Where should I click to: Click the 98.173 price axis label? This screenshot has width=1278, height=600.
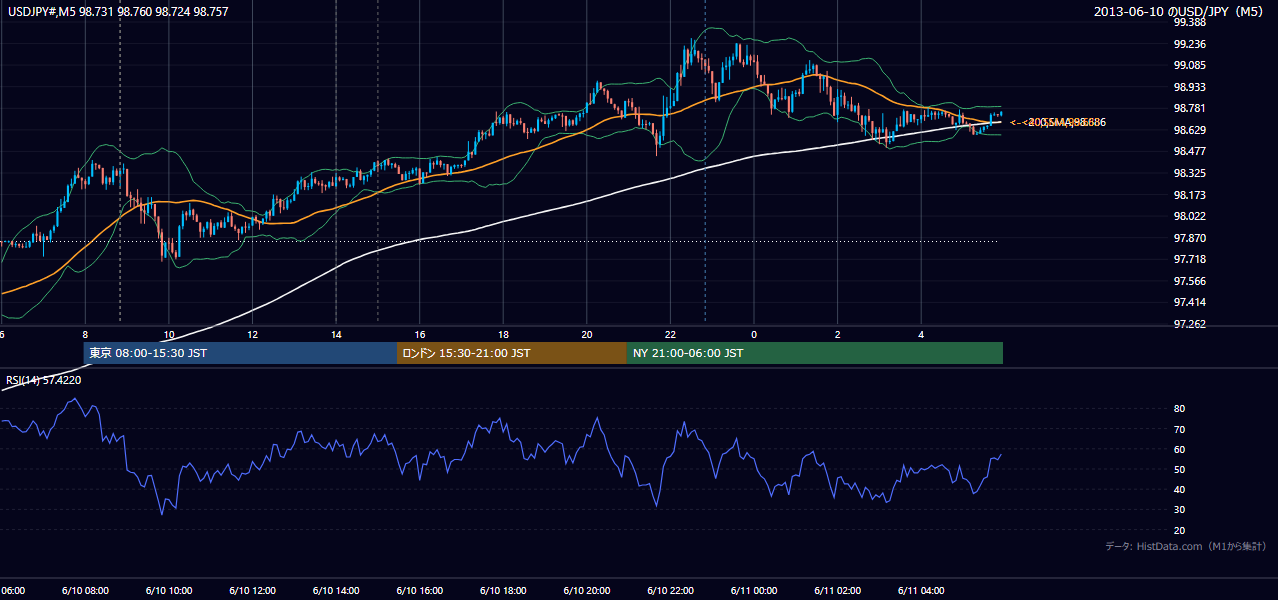pyautogui.click(x=1188, y=195)
